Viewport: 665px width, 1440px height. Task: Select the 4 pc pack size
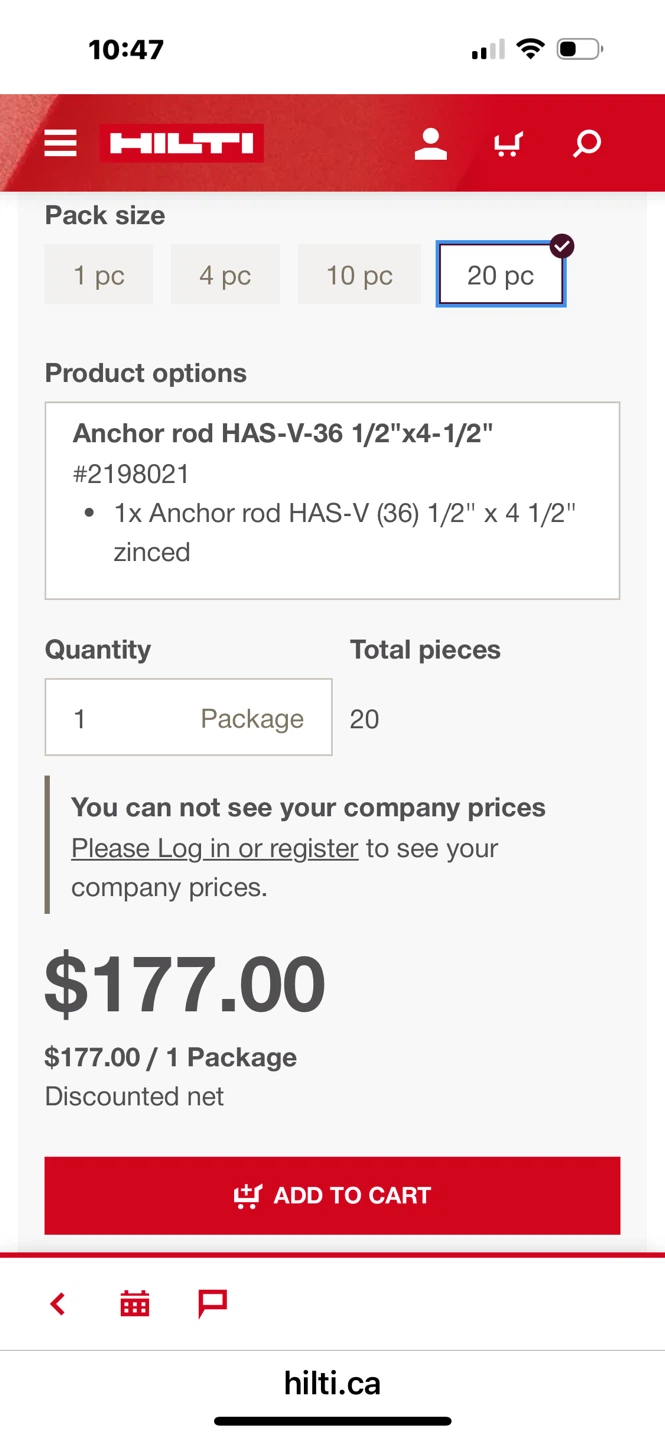coord(225,275)
